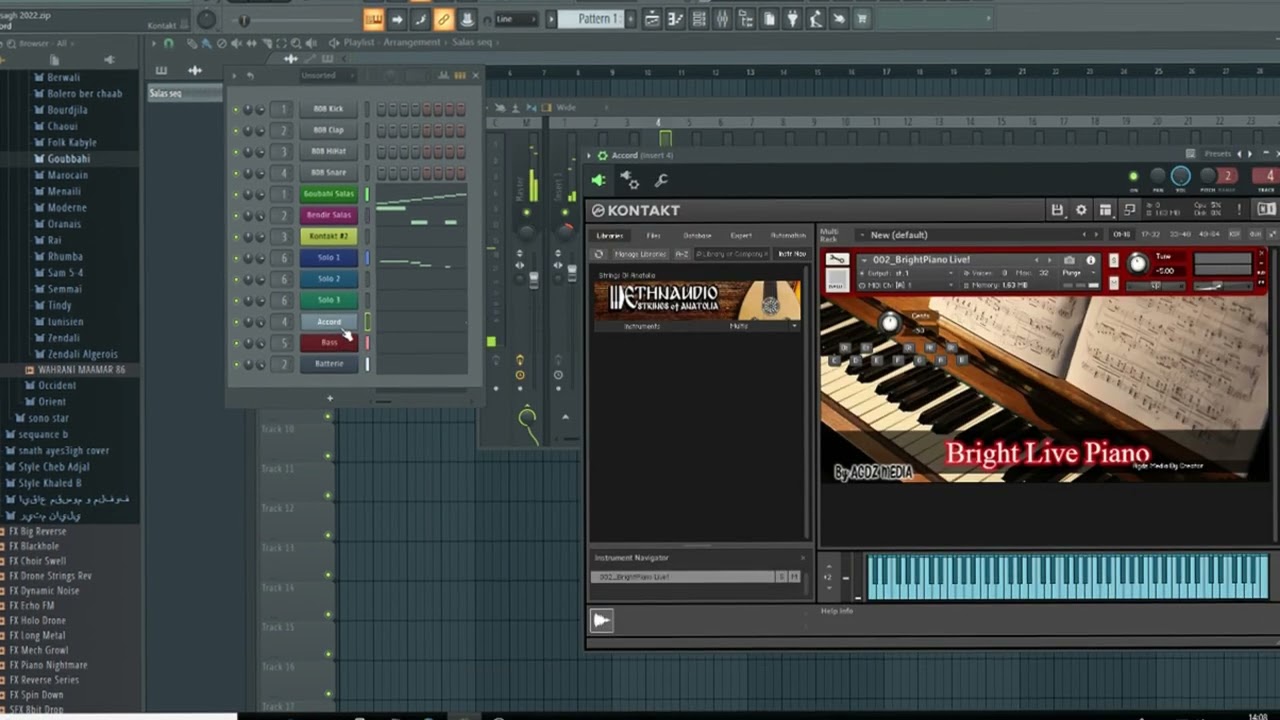Add a new channel with plus button
Screen dimensions: 1280x720
pyautogui.click(x=330, y=398)
